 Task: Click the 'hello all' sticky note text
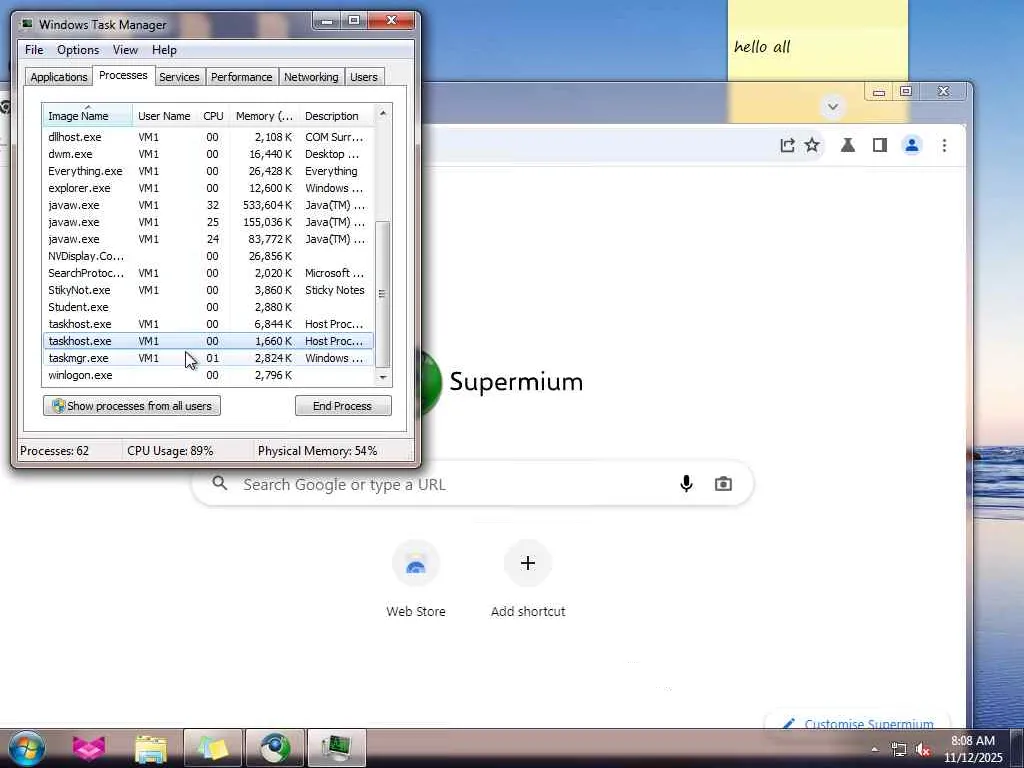(x=762, y=46)
